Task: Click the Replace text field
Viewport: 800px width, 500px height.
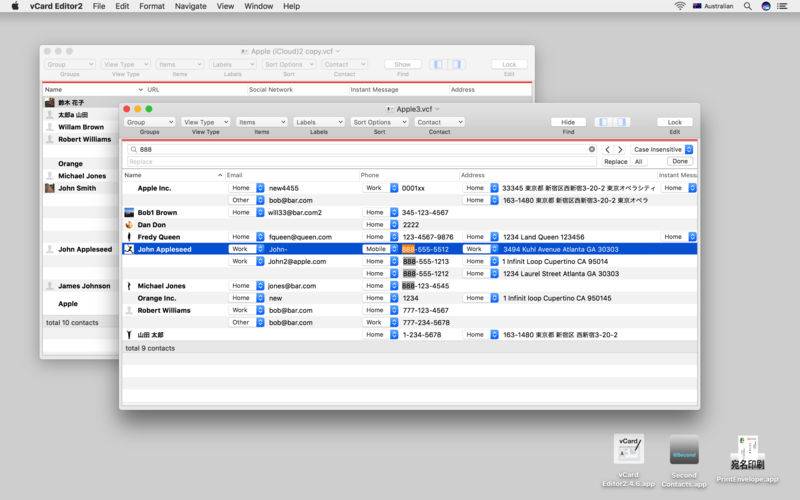Action: pyautogui.click(x=362, y=162)
